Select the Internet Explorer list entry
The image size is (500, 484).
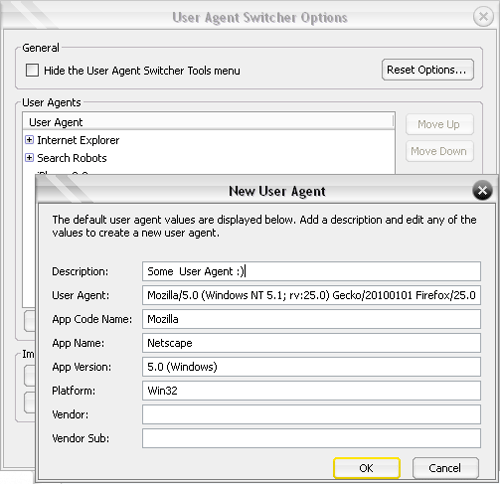pyautogui.click(x=78, y=140)
